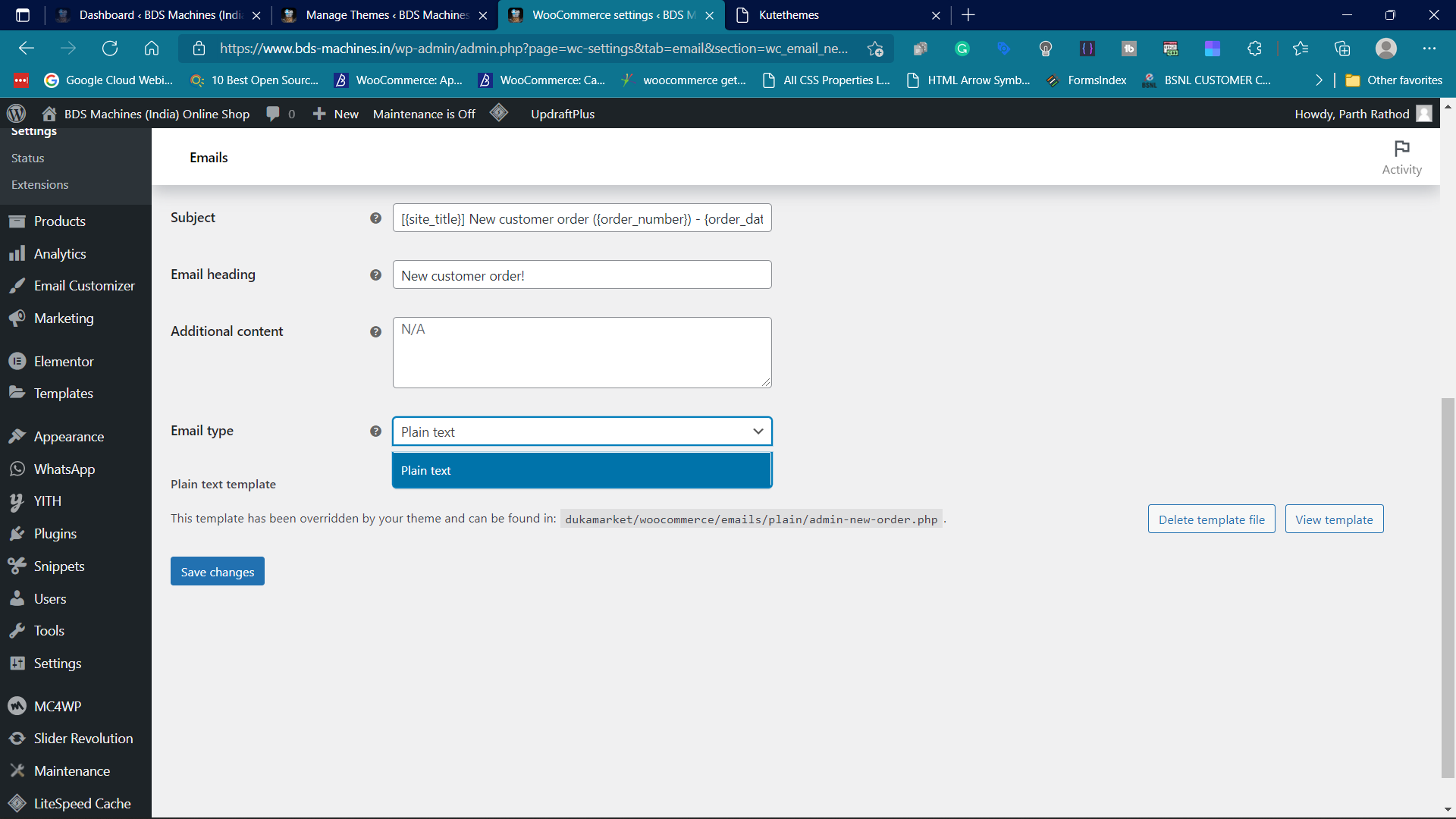Show help tooltip for Email heading
The width and height of the screenshot is (1456, 819).
pyautogui.click(x=375, y=275)
